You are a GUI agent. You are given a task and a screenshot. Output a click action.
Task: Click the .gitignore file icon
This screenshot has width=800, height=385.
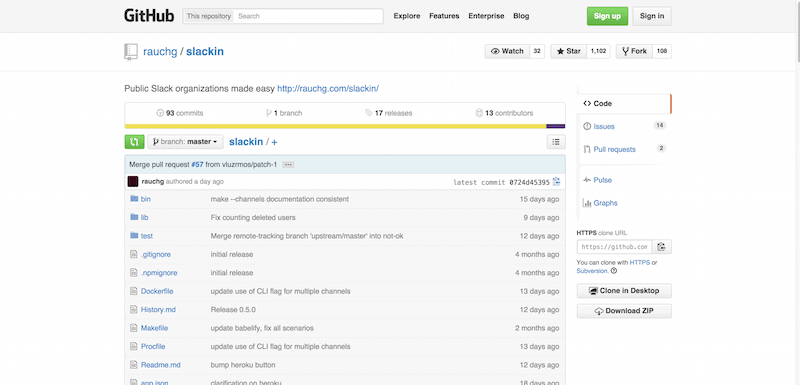134,254
